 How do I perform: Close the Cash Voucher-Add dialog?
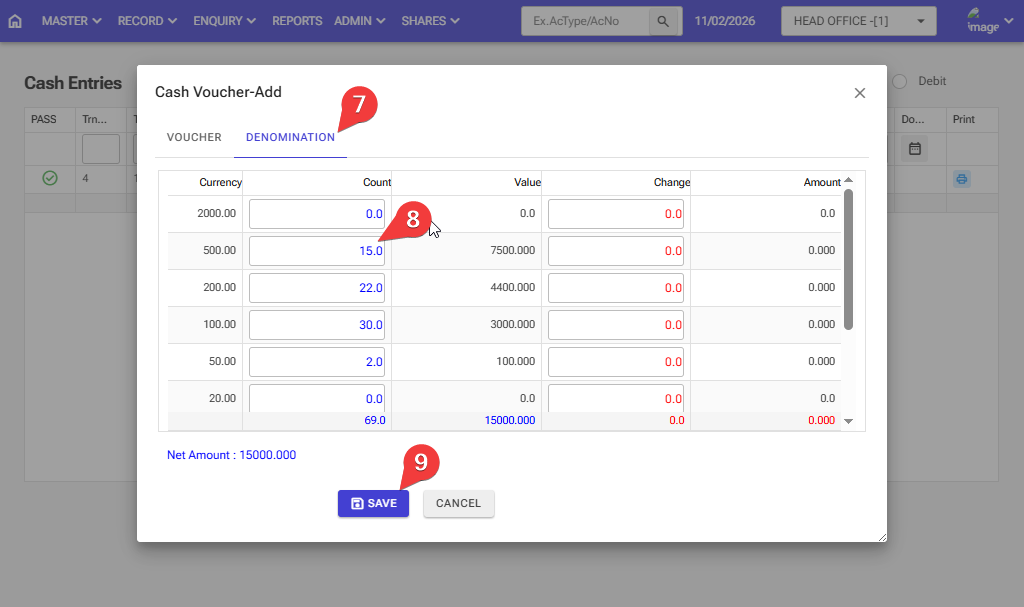(859, 93)
